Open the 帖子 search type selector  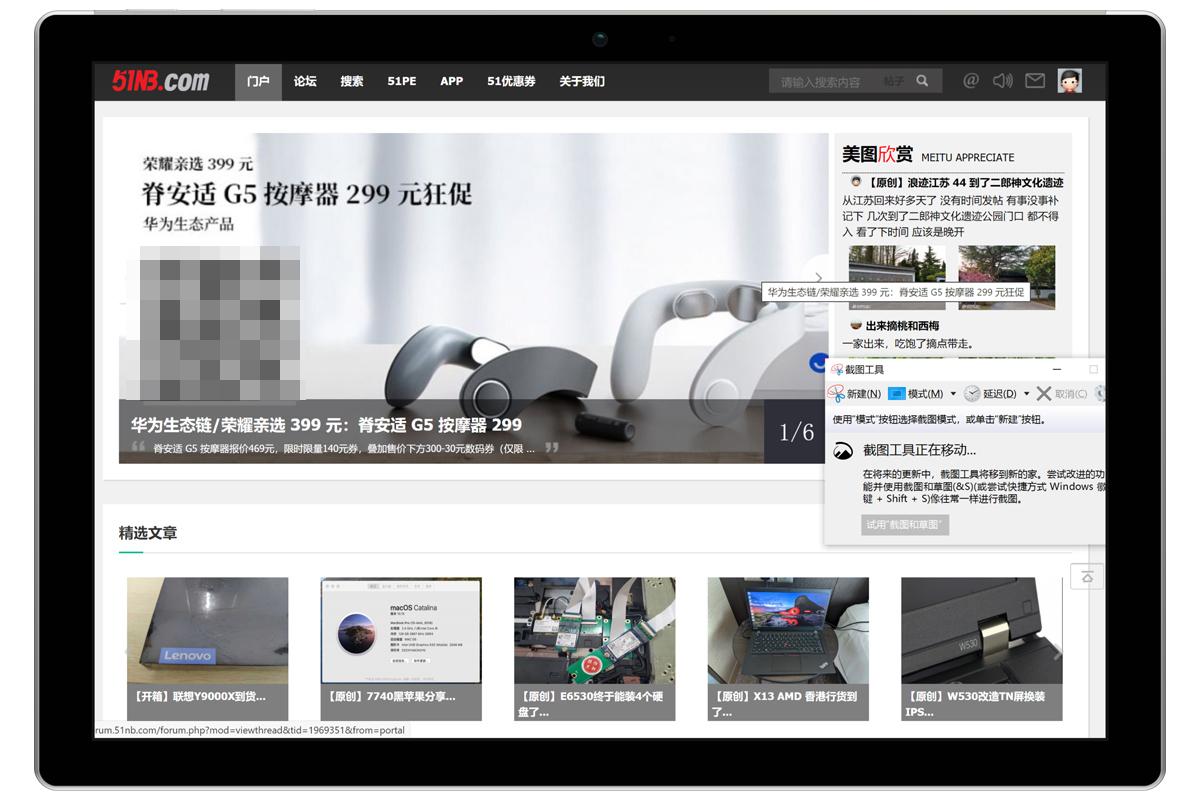(893, 81)
